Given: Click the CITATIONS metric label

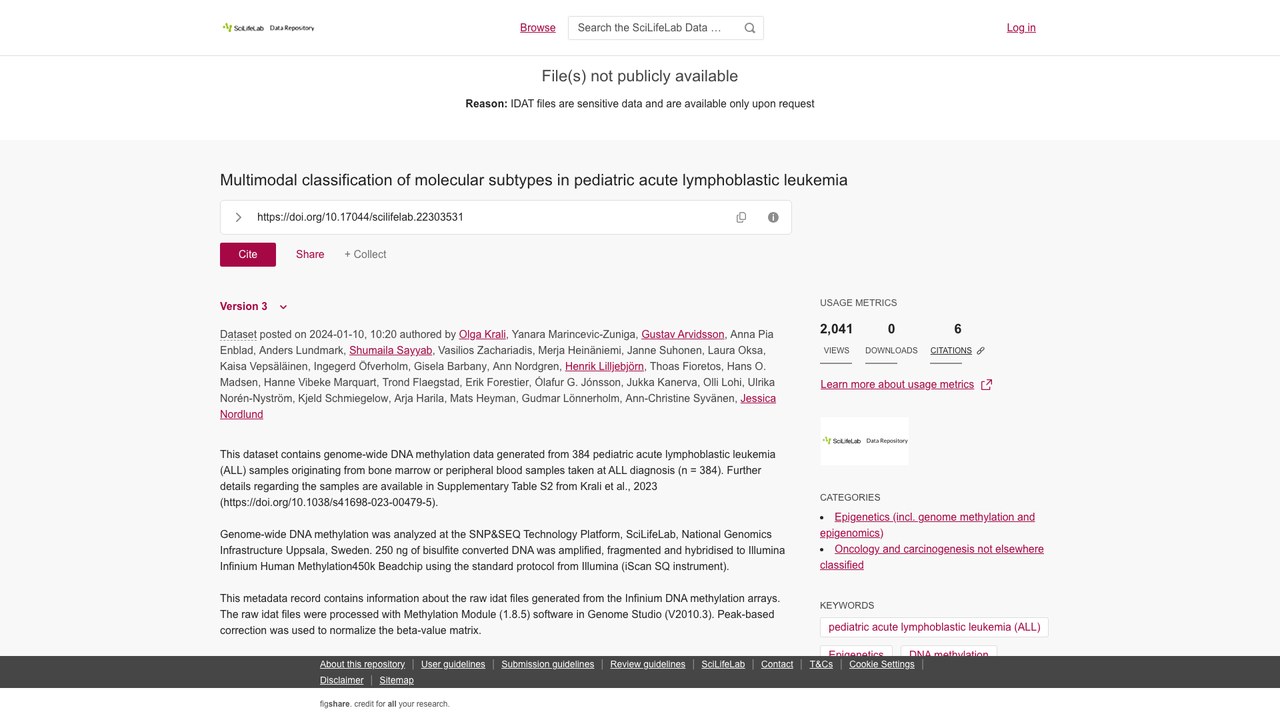Looking at the screenshot, I should [951, 351].
